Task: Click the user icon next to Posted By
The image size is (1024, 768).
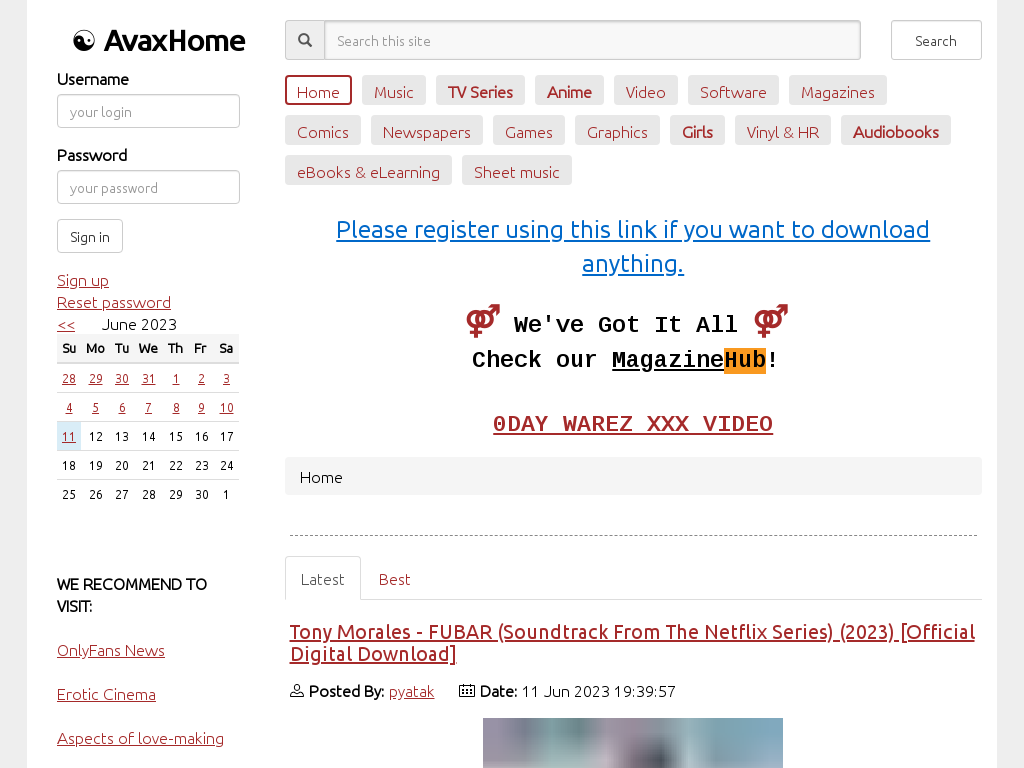Action: pyautogui.click(x=296, y=690)
